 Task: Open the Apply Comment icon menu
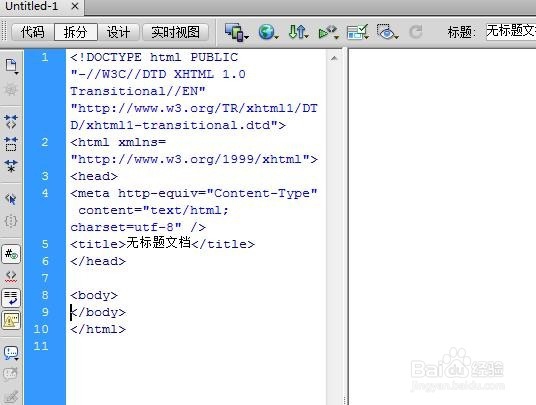coord(11,352)
